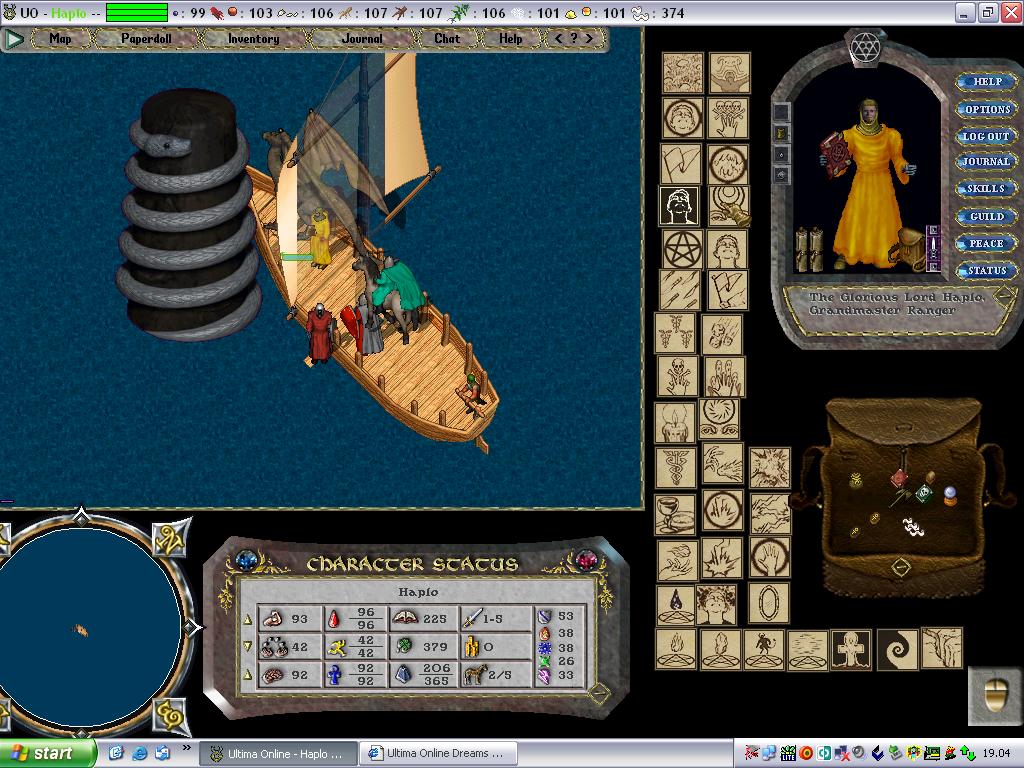
Task: Click the hand in dark circle spell icon
Action: pyautogui.click(x=769, y=558)
